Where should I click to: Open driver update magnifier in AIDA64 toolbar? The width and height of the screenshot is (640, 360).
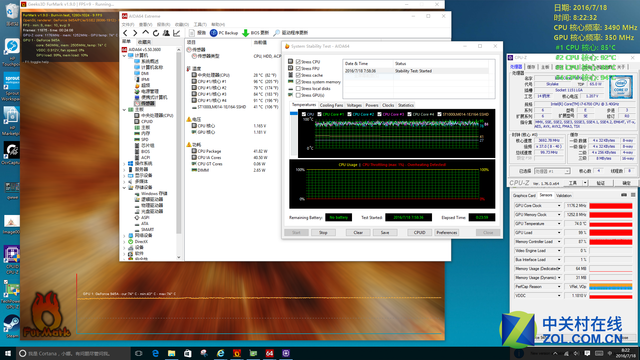point(276,33)
